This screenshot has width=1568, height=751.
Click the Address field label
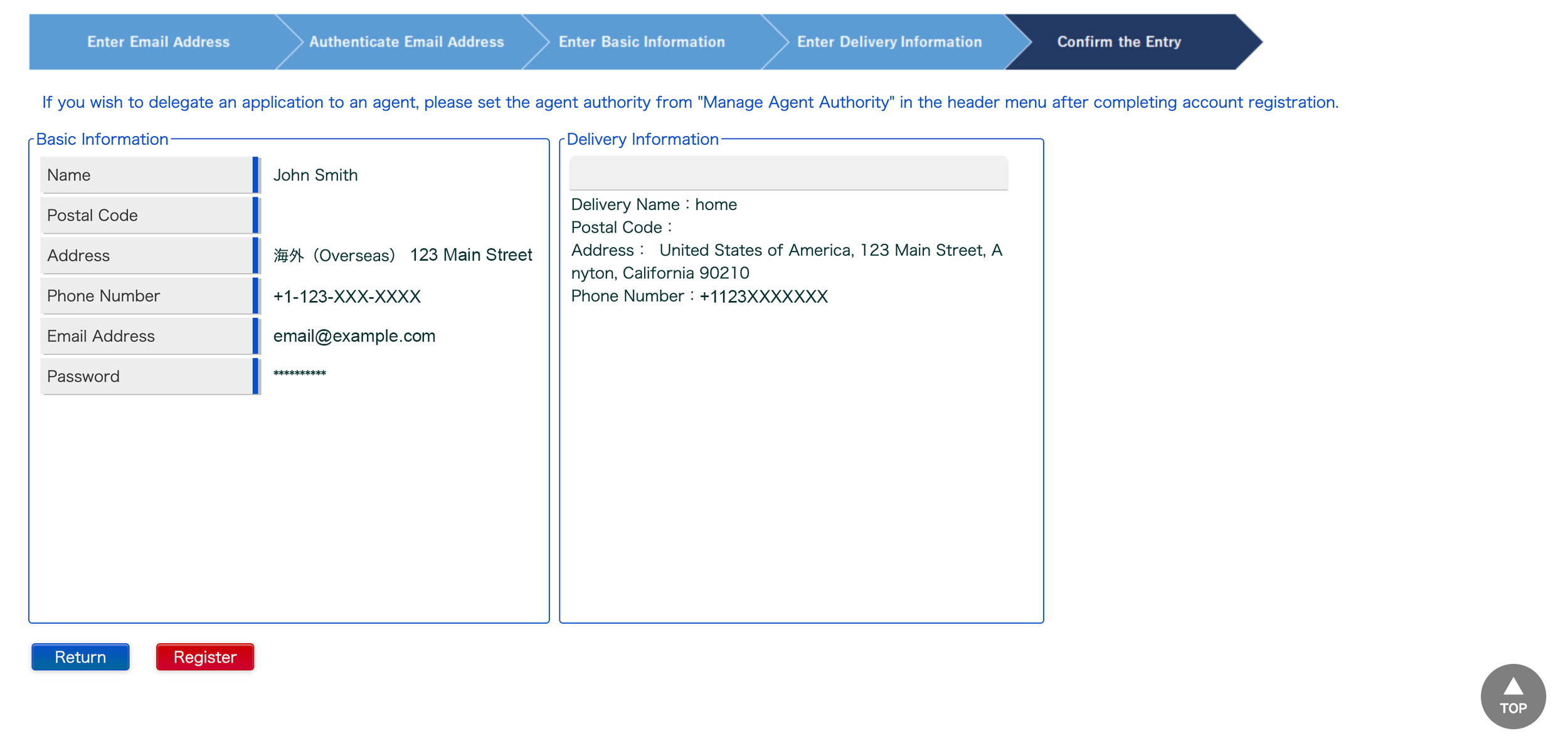[78, 256]
